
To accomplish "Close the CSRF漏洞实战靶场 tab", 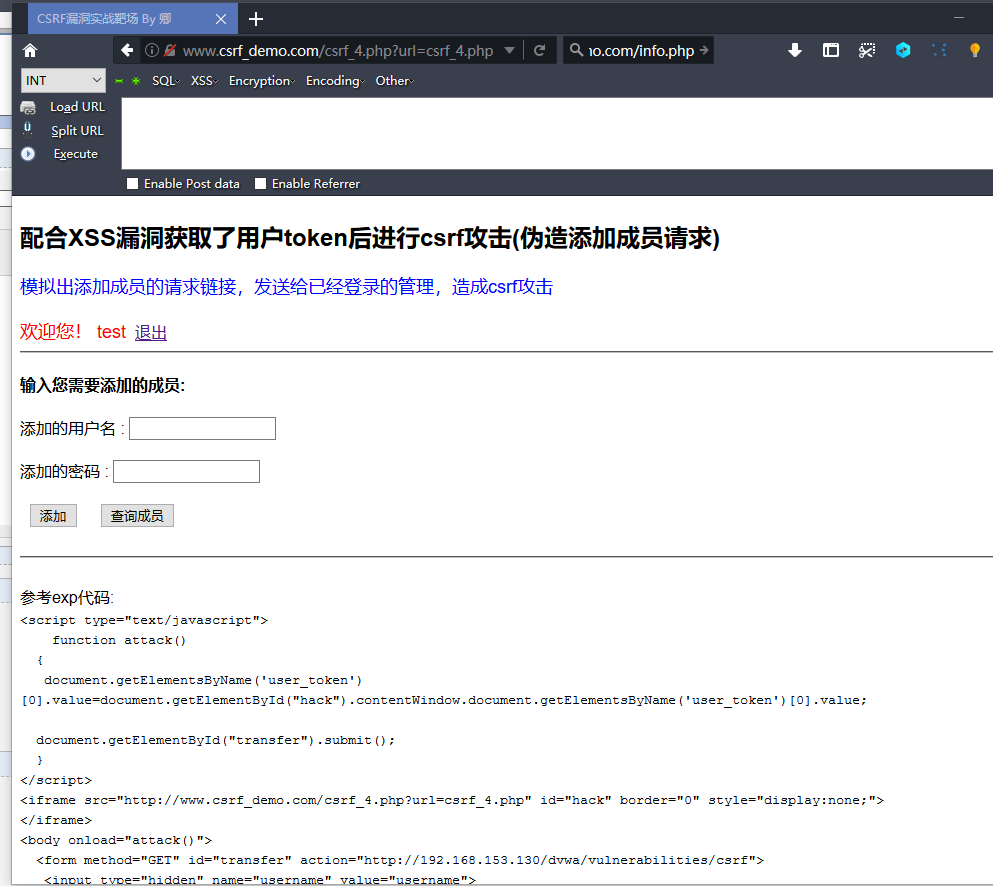I will 220,19.
